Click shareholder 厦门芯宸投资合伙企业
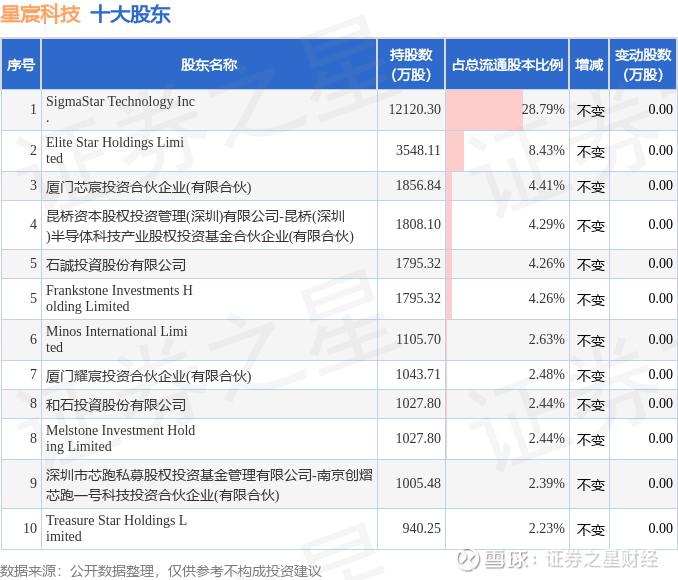 click(x=149, y=186)
